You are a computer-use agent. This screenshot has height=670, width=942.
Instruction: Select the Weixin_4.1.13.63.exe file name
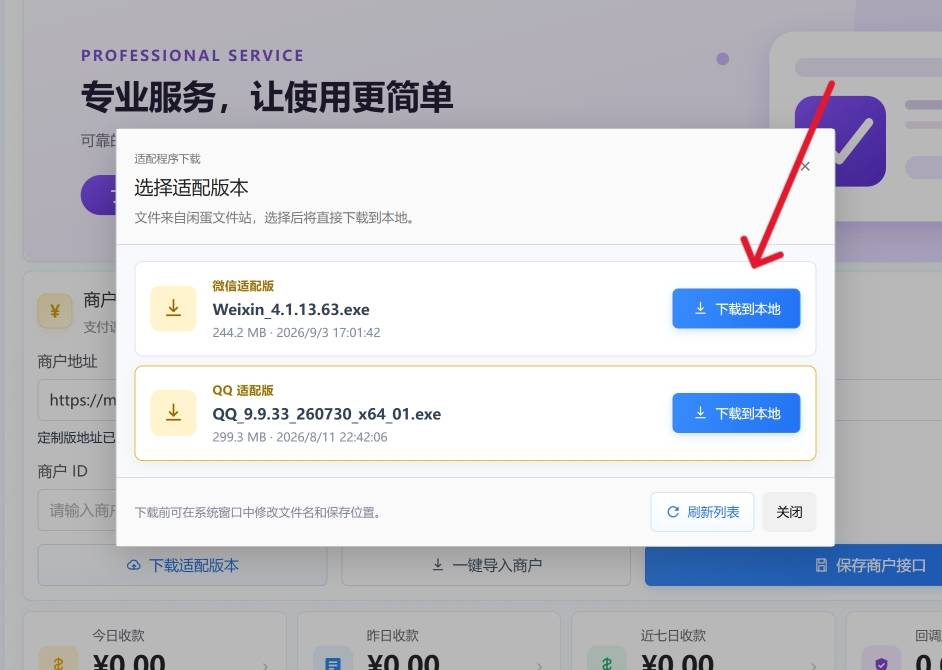coord(291,309)
